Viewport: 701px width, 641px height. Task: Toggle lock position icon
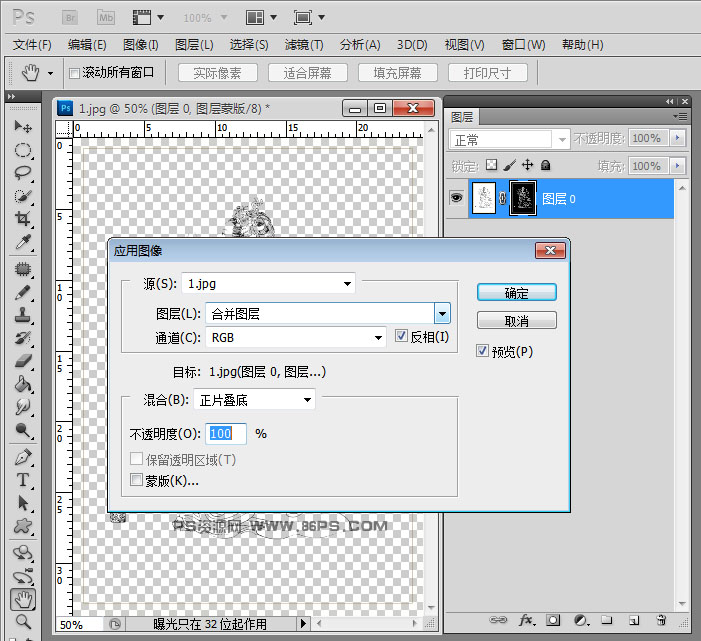pyautogui.click(x=528, y=165)
